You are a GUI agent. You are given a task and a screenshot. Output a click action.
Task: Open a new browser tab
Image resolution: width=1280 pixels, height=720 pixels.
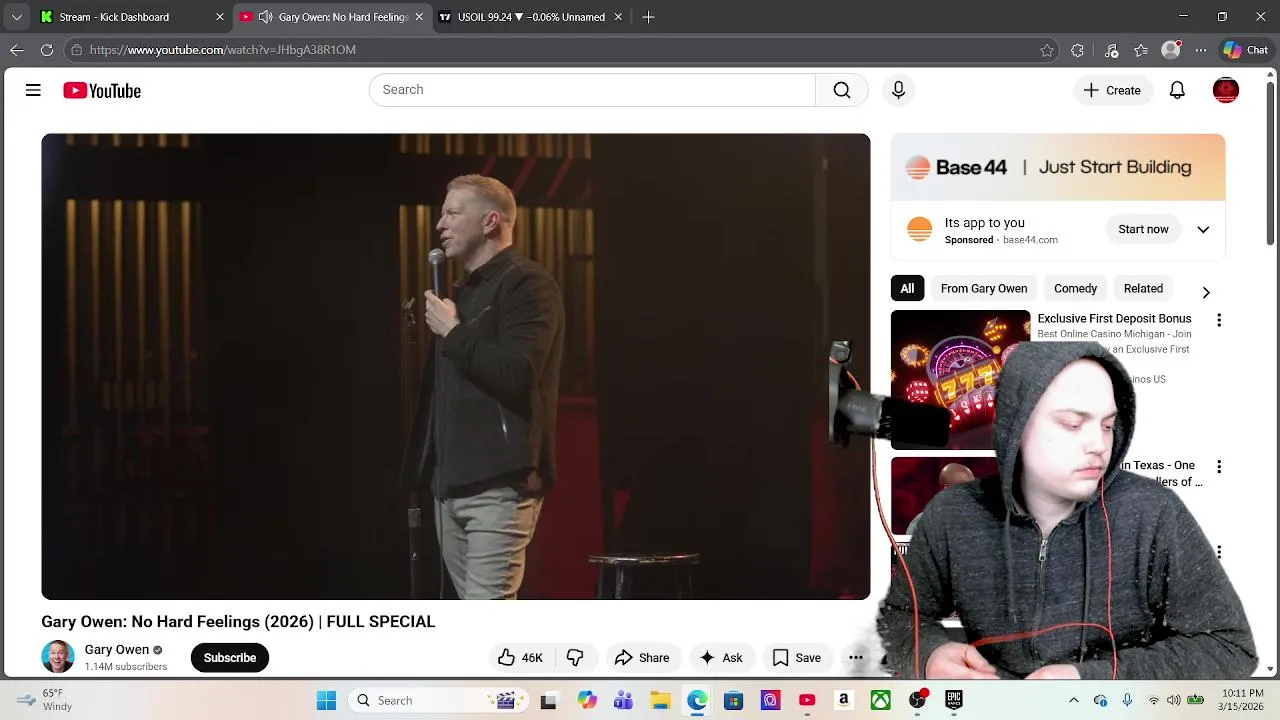click(648, 17)
